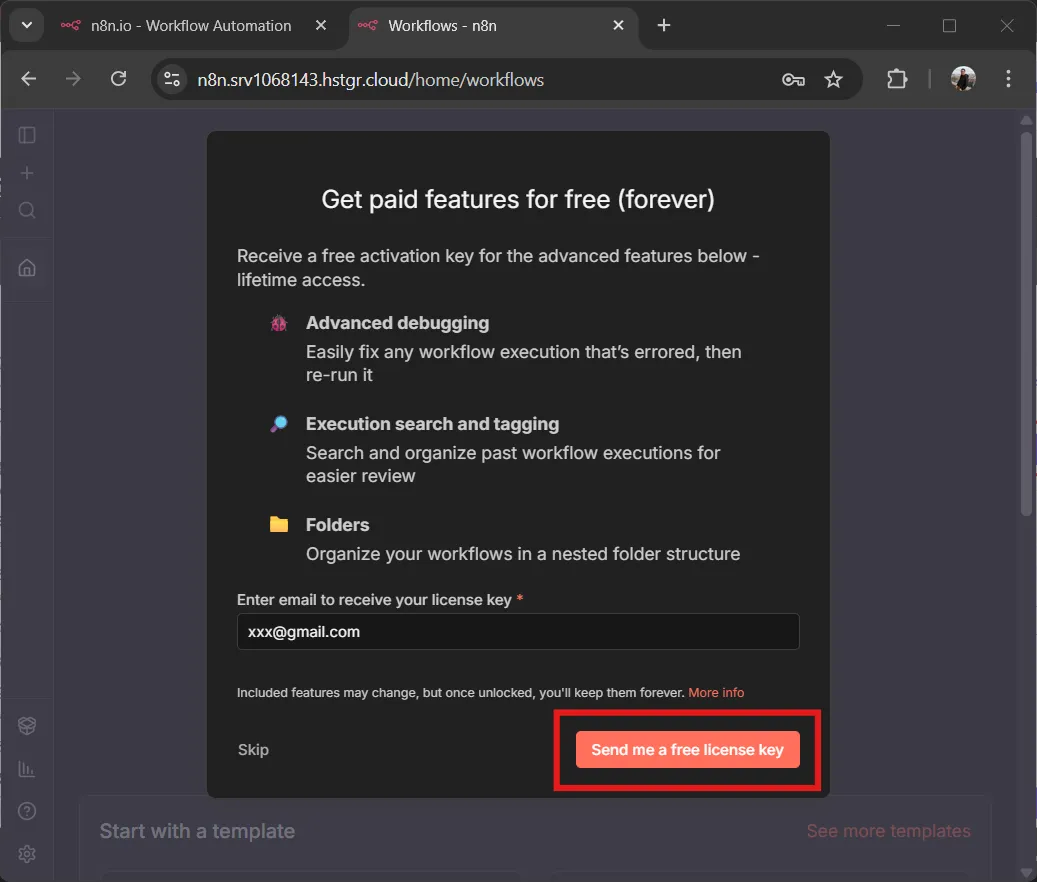The width and height of the screenshot is (1037, 882).
Task: Open the browser profile avatar menu
Action: [x=962, y=78]
